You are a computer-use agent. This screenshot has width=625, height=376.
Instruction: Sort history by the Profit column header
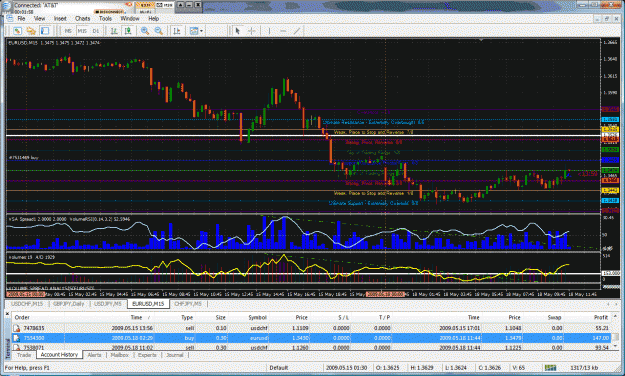click(601, 317)
